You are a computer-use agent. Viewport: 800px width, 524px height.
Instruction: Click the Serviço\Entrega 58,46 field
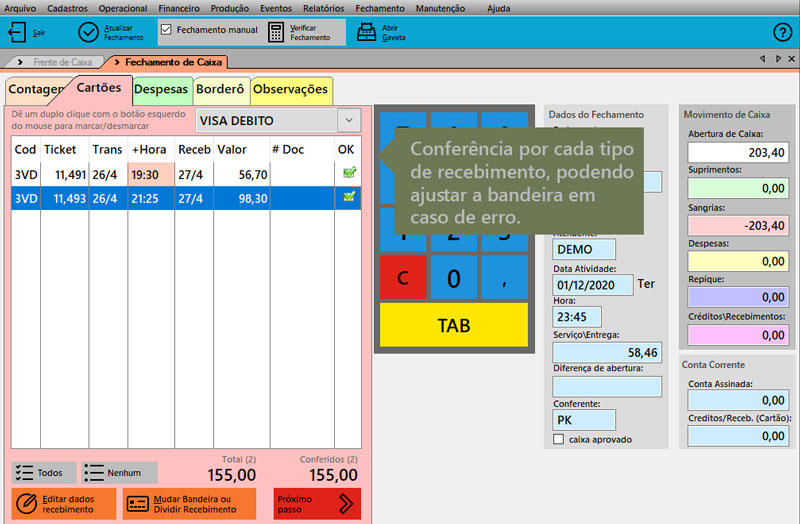(x=607, y=352)
